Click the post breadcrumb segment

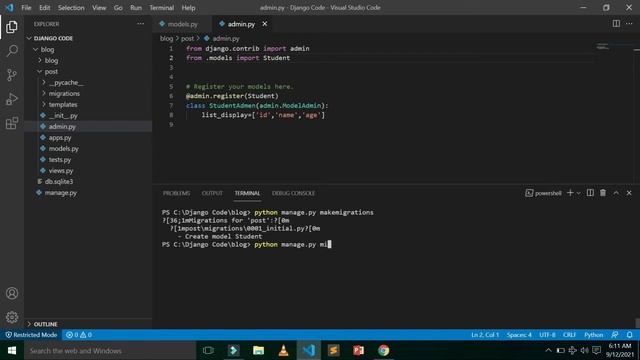187,38
